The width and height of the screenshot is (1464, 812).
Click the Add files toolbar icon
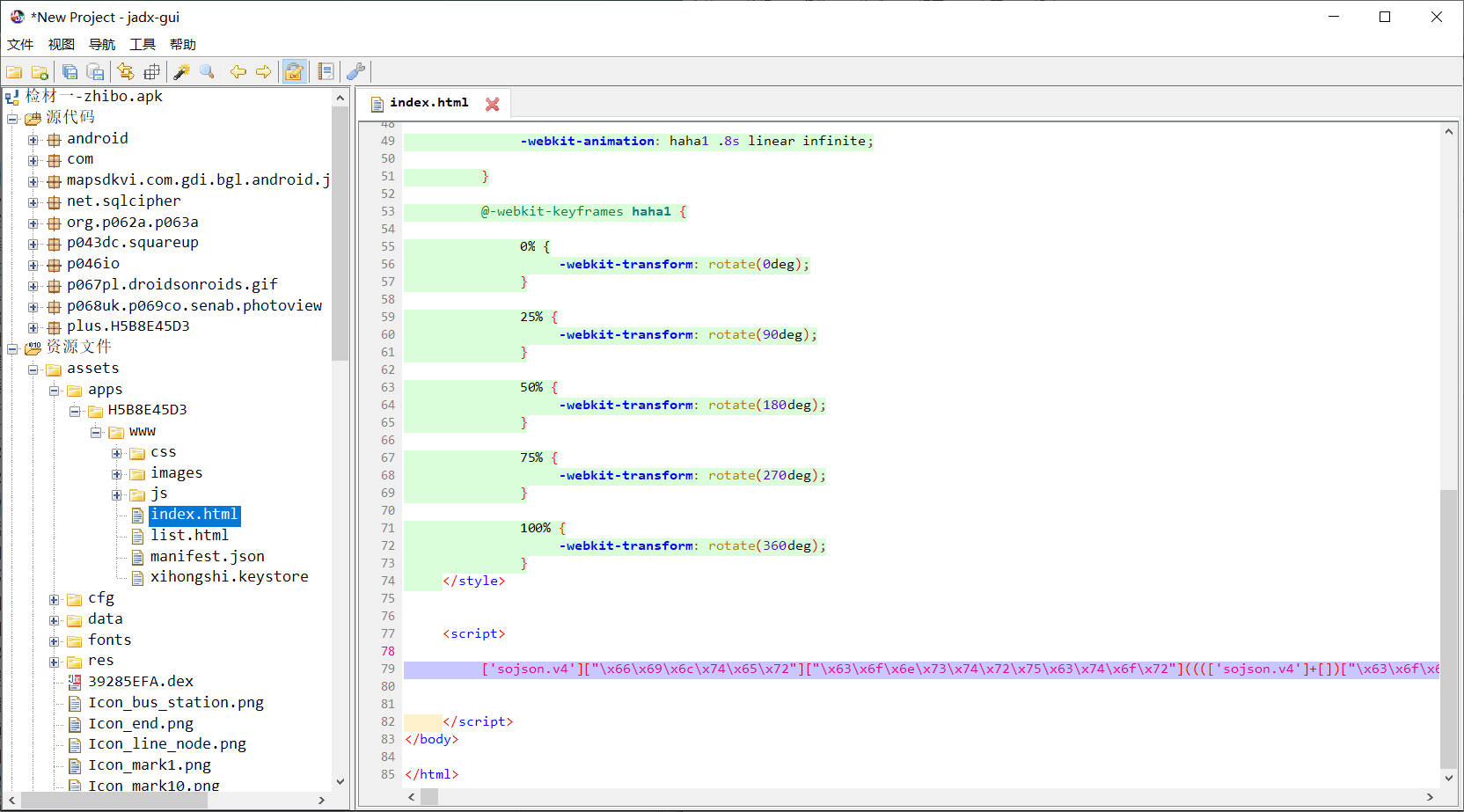40,72
